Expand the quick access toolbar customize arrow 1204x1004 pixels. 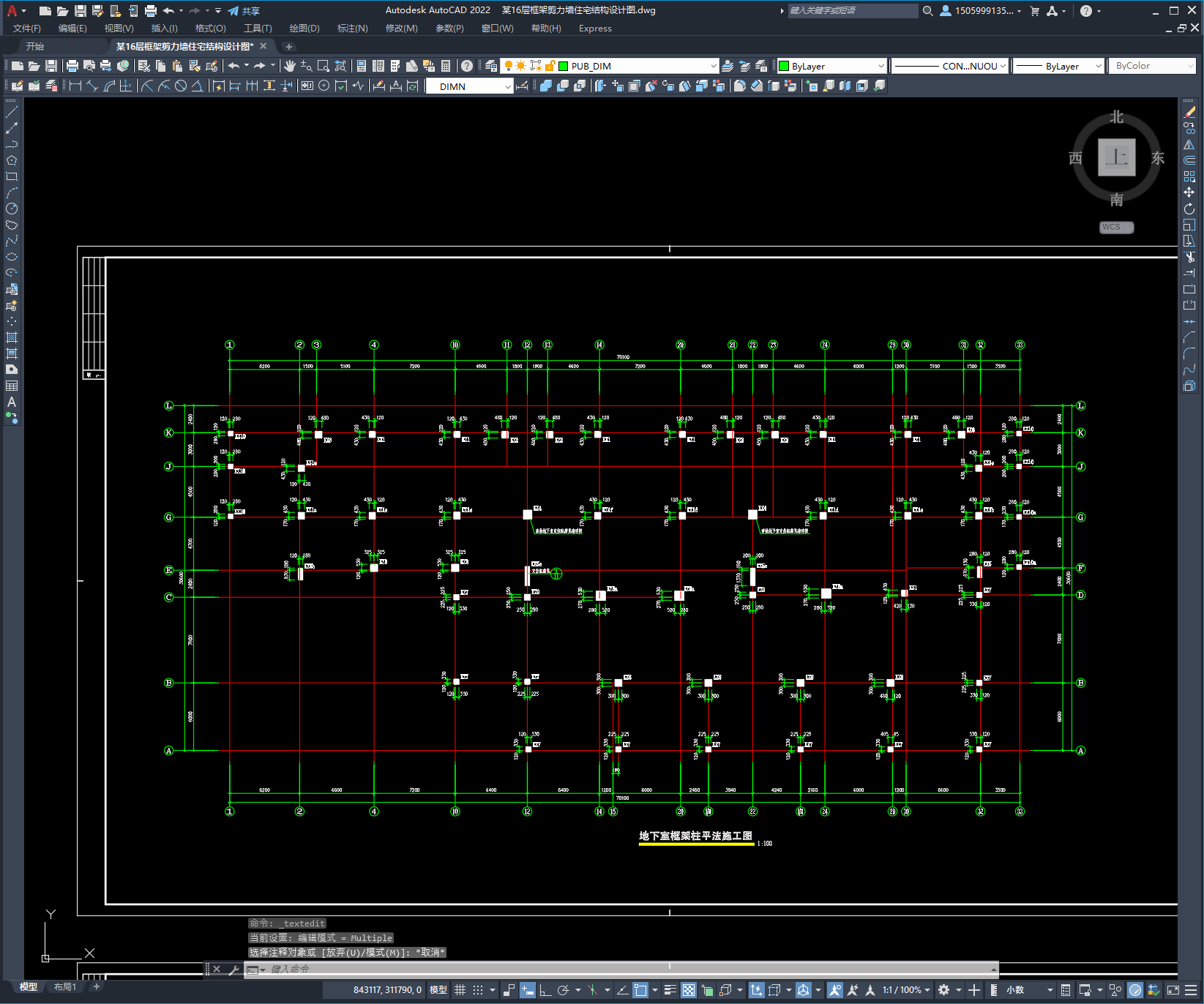[x=218, y=11]
